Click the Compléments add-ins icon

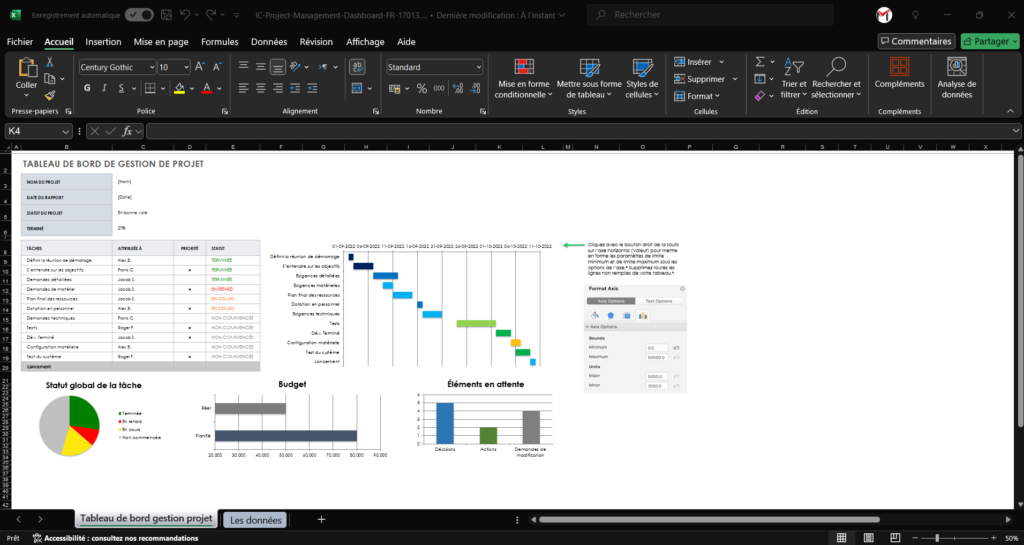(899, 77)
